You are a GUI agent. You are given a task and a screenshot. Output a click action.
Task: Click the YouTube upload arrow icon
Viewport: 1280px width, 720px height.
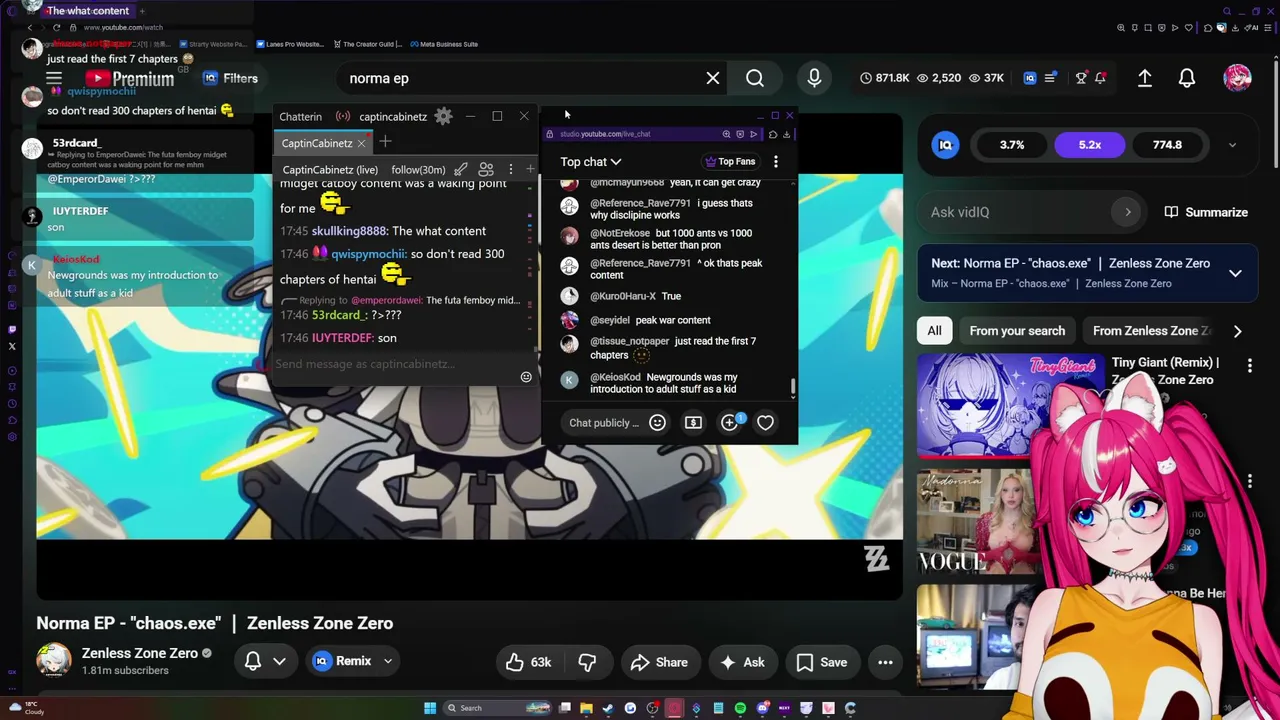click(x=1145, y=78)
